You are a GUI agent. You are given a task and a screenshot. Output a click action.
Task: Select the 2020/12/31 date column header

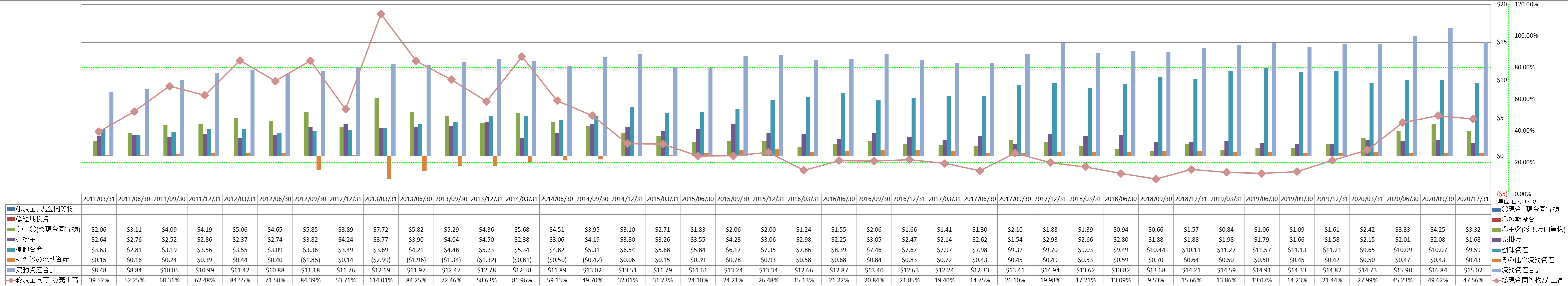coord(1473,198)
